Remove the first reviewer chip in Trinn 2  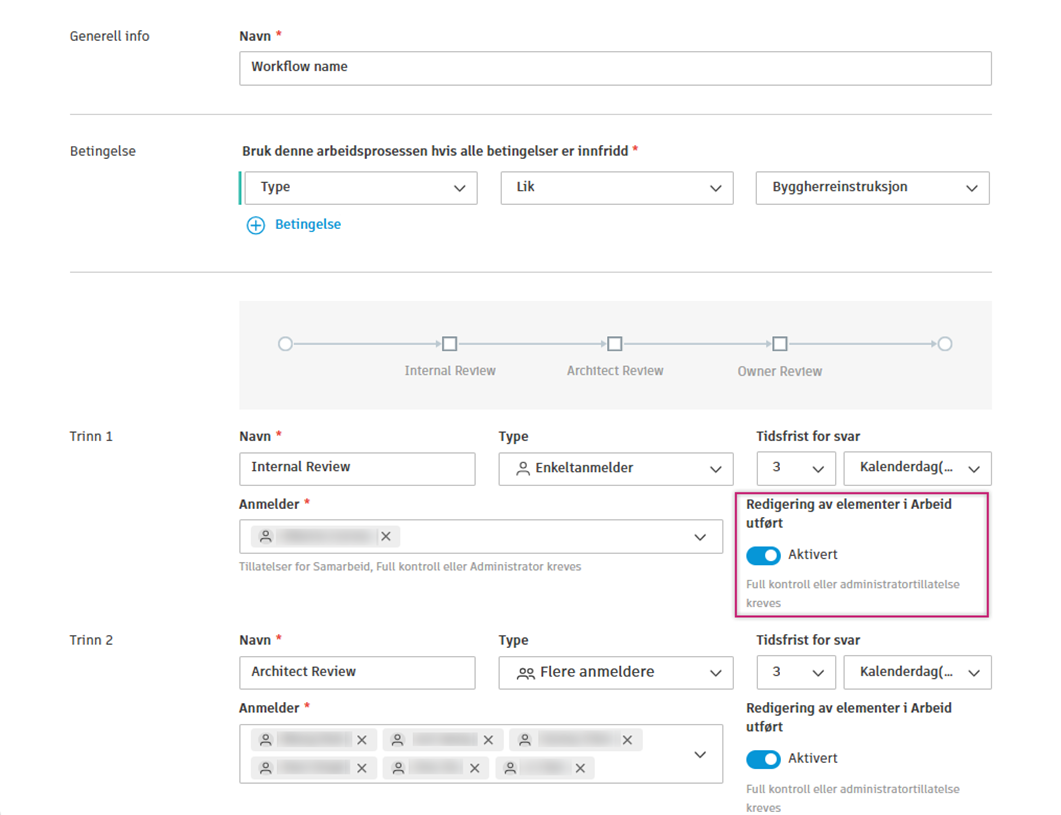(x=362, y=741)
